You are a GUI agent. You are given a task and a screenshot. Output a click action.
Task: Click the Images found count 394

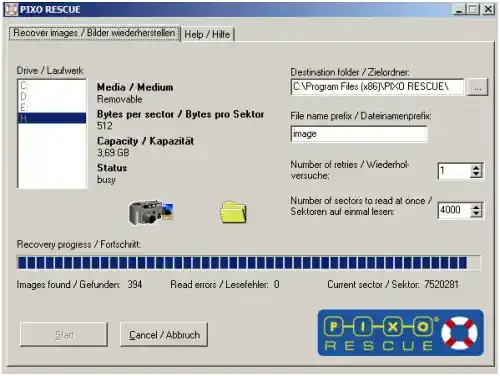(135, 284)
